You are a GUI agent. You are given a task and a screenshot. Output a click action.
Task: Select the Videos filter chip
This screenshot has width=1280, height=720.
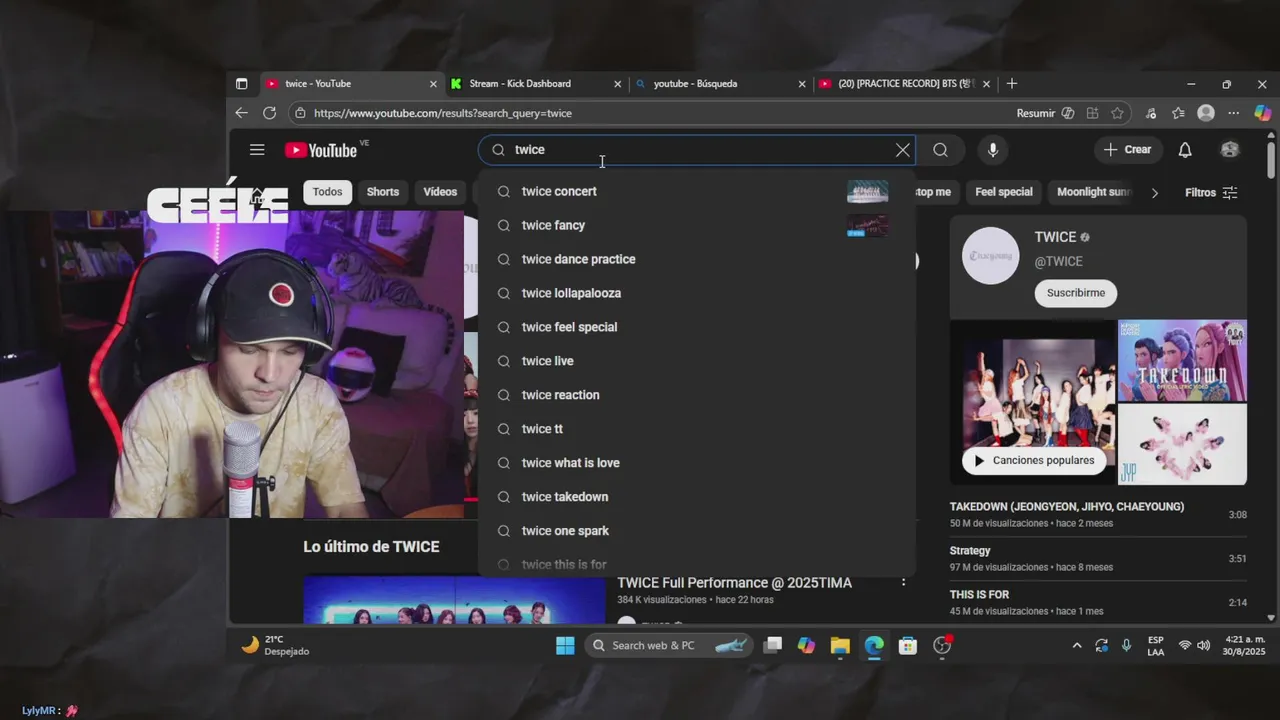440,192
